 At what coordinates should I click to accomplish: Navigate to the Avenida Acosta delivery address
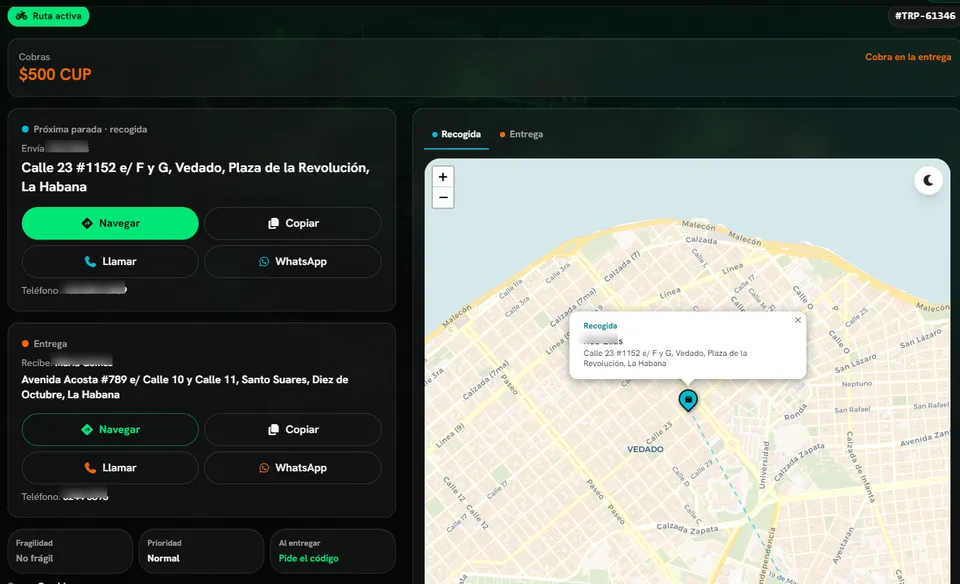coord(110,430)
